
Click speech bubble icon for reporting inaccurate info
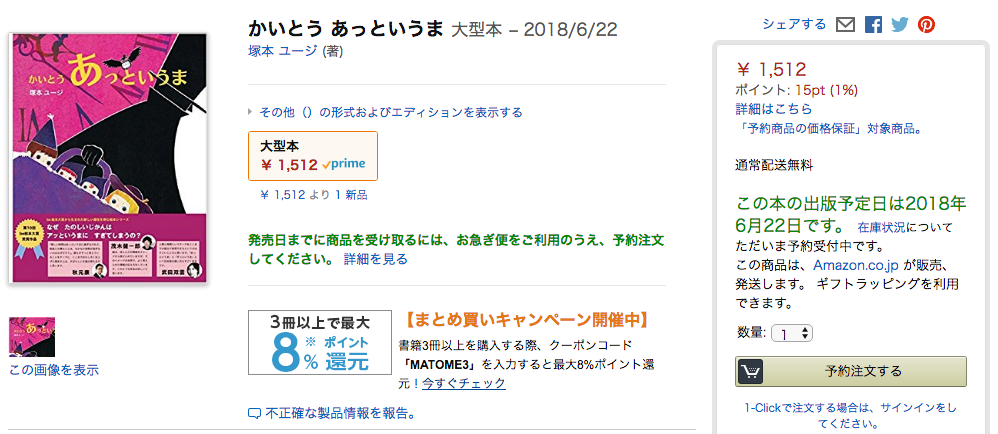[255, 413]
